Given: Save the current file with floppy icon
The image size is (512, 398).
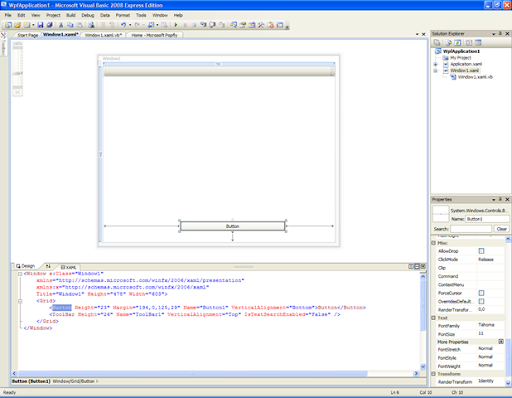Looking at the screenshot, I should point(40,25).
